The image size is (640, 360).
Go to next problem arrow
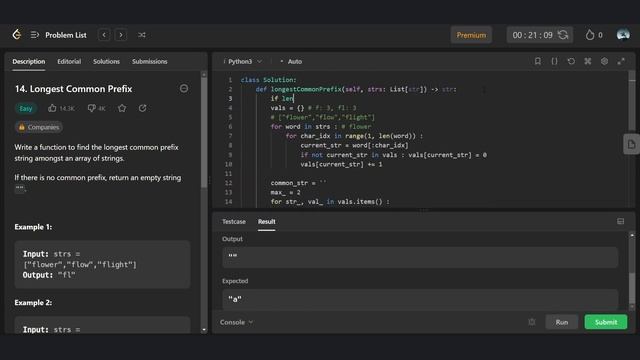(121, 35)
